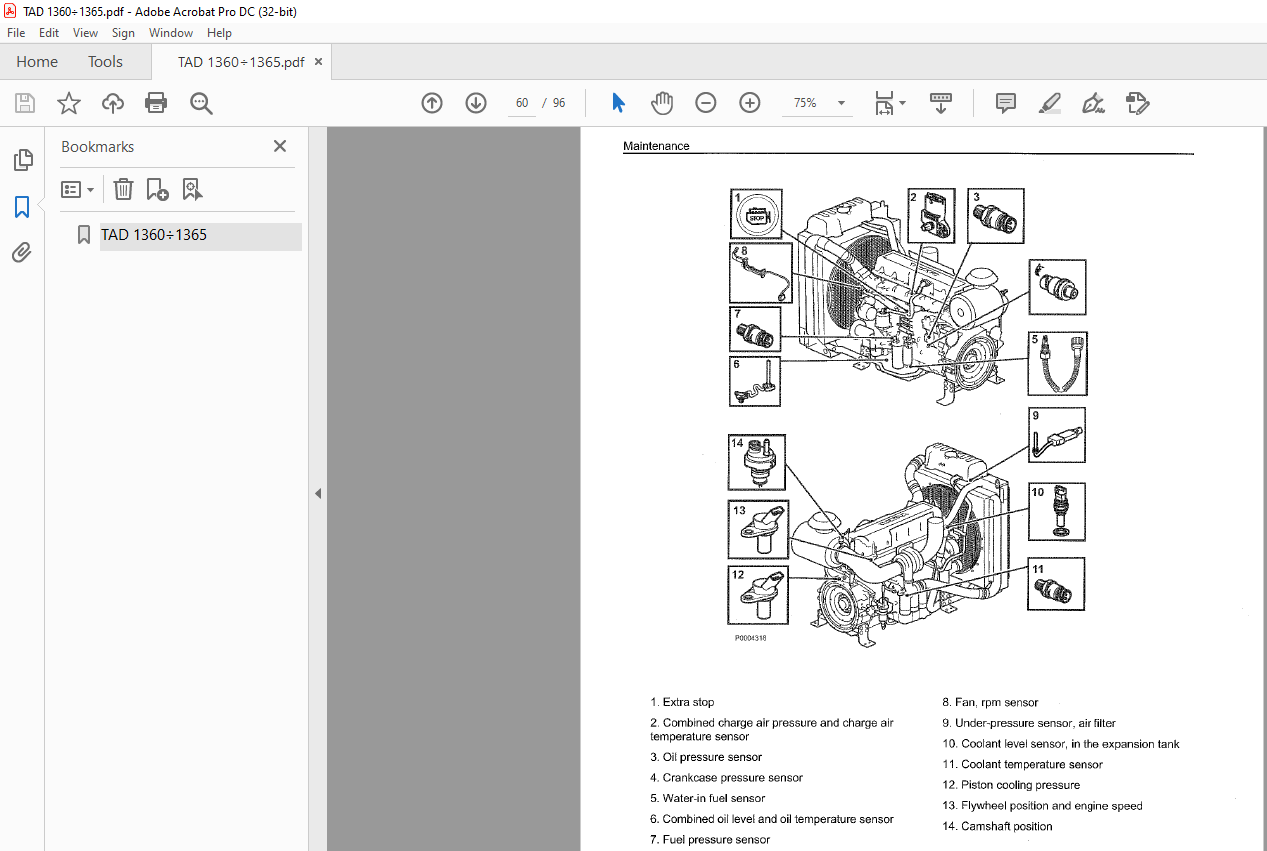1267x851 pixels.
Task: Click the coolant level sensor image labeled 10
Action: pyautogui.click(x=1057, y=512)
